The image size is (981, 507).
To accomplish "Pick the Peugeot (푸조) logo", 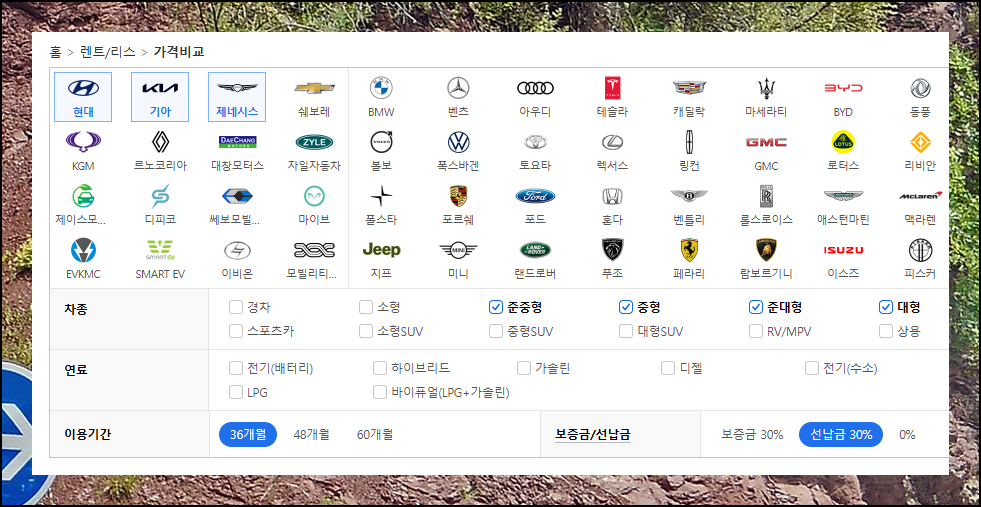I will coord(612,250).
